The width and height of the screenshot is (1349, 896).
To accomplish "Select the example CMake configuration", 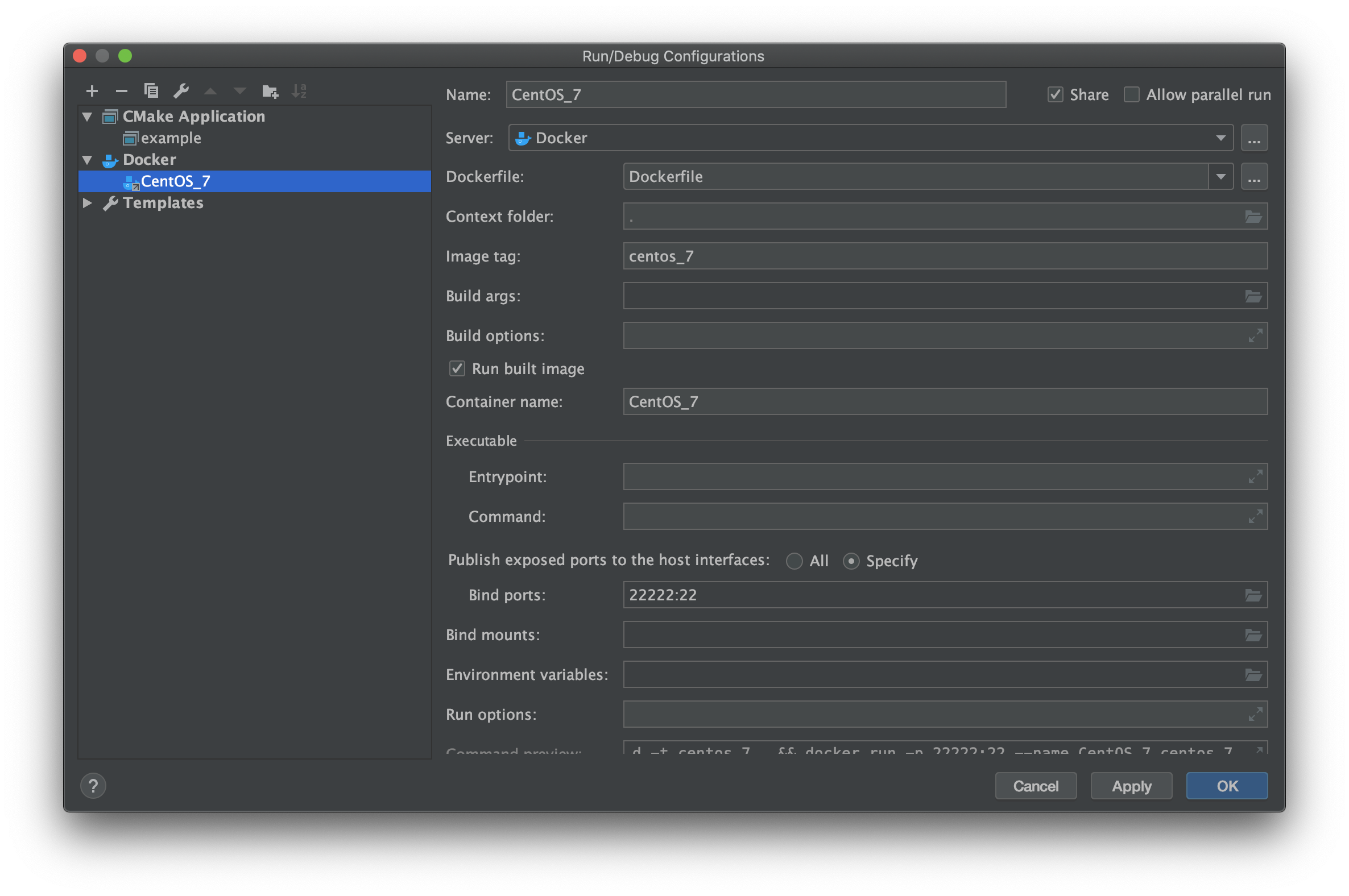I will point(171,138).
